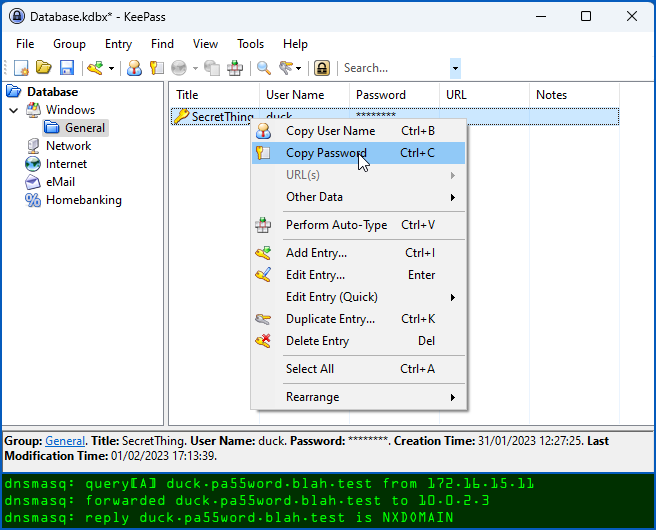Screen dimensions: 656x530
Task: Expand the Rearrange submenu
Action: point(359,397)
